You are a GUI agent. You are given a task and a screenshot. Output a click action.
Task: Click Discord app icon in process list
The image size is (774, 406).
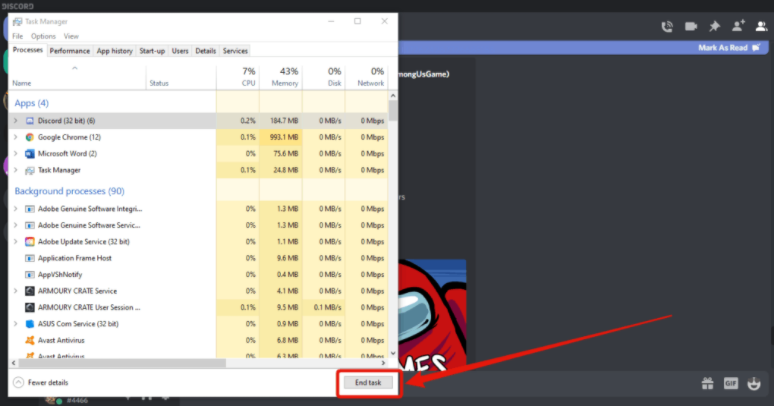[x=30, y=121]
